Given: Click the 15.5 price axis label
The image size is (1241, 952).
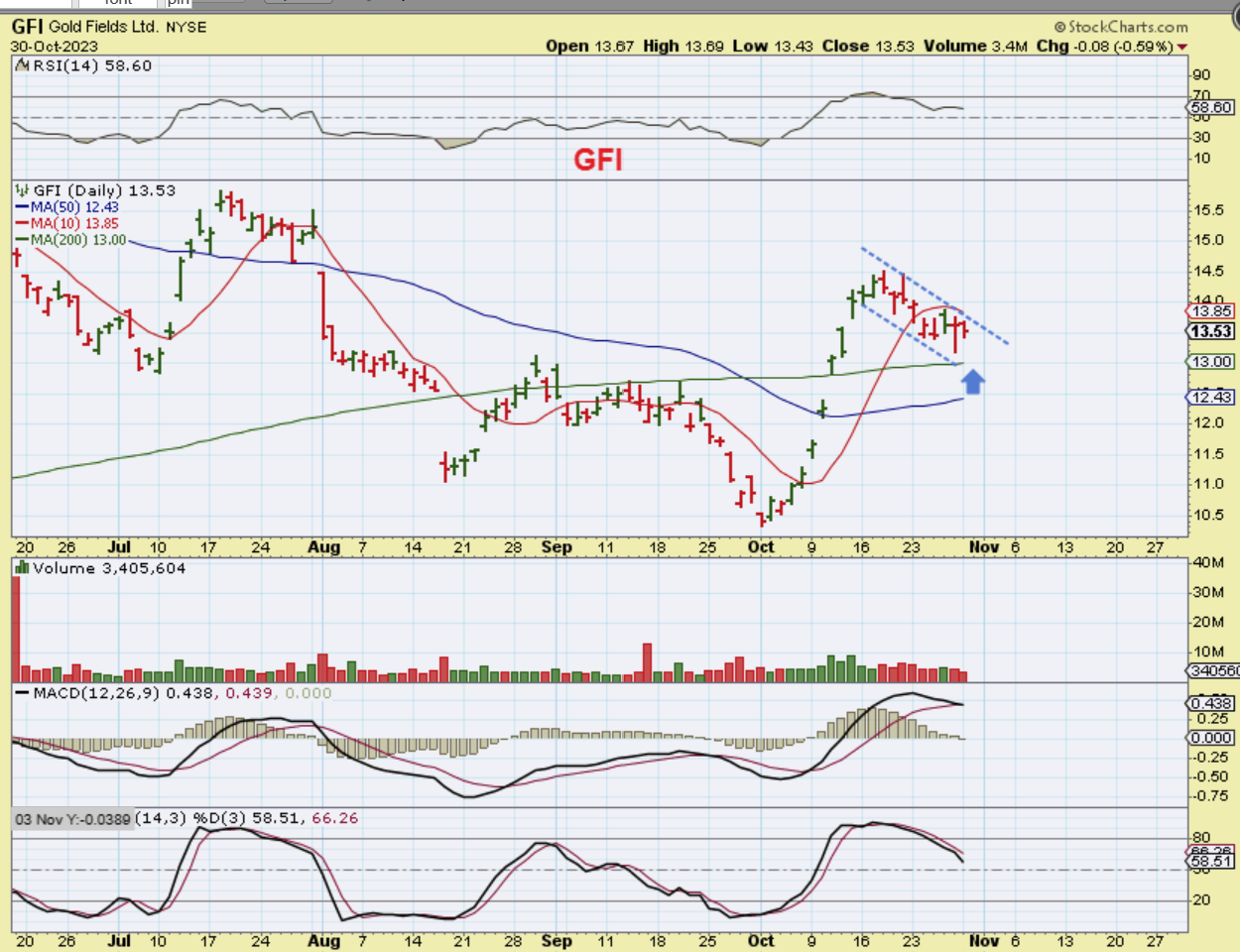Looking at the screenshot, I should pos(1208,210).
